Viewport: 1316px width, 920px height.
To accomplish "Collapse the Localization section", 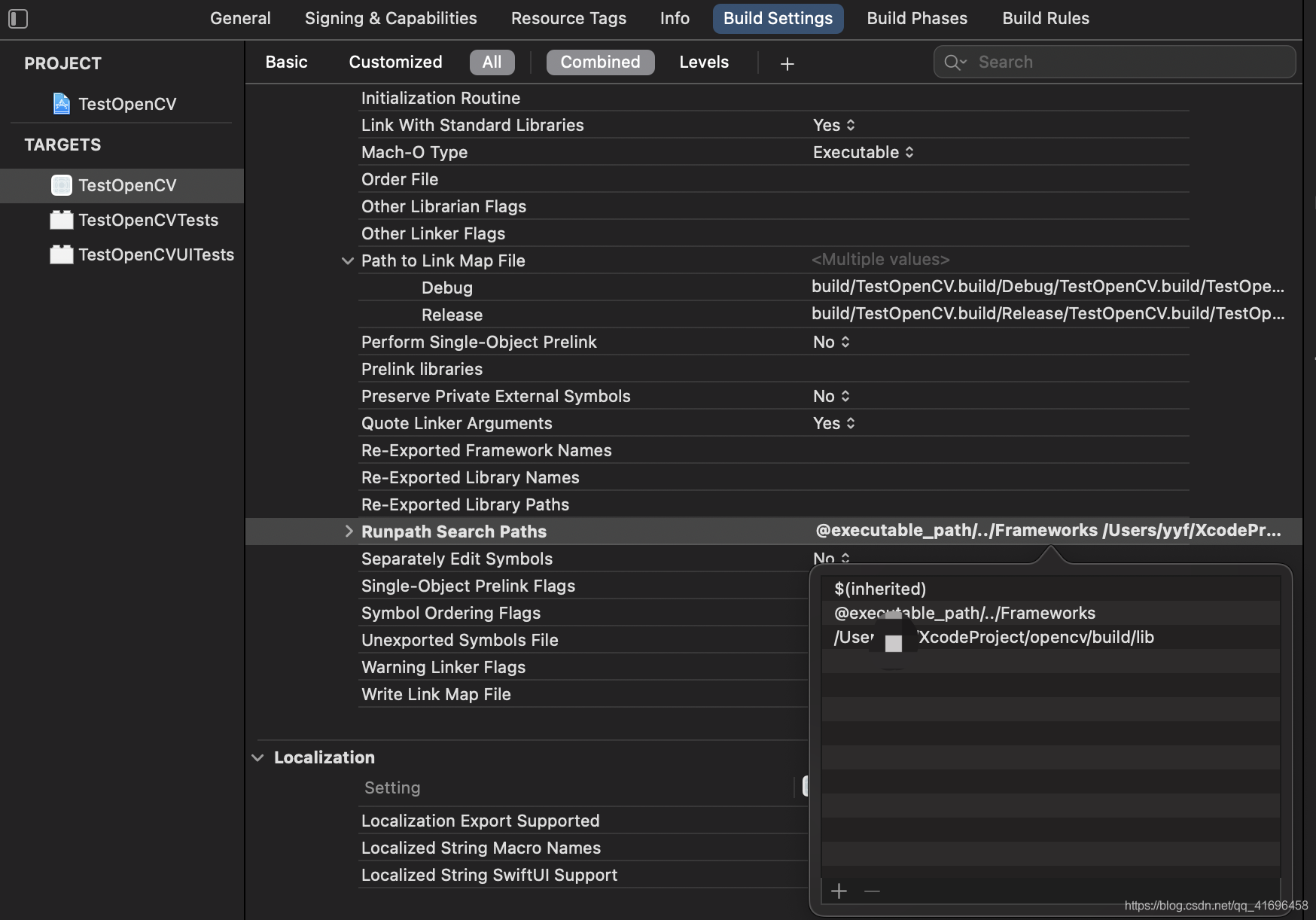I will (x=257, y=757).
